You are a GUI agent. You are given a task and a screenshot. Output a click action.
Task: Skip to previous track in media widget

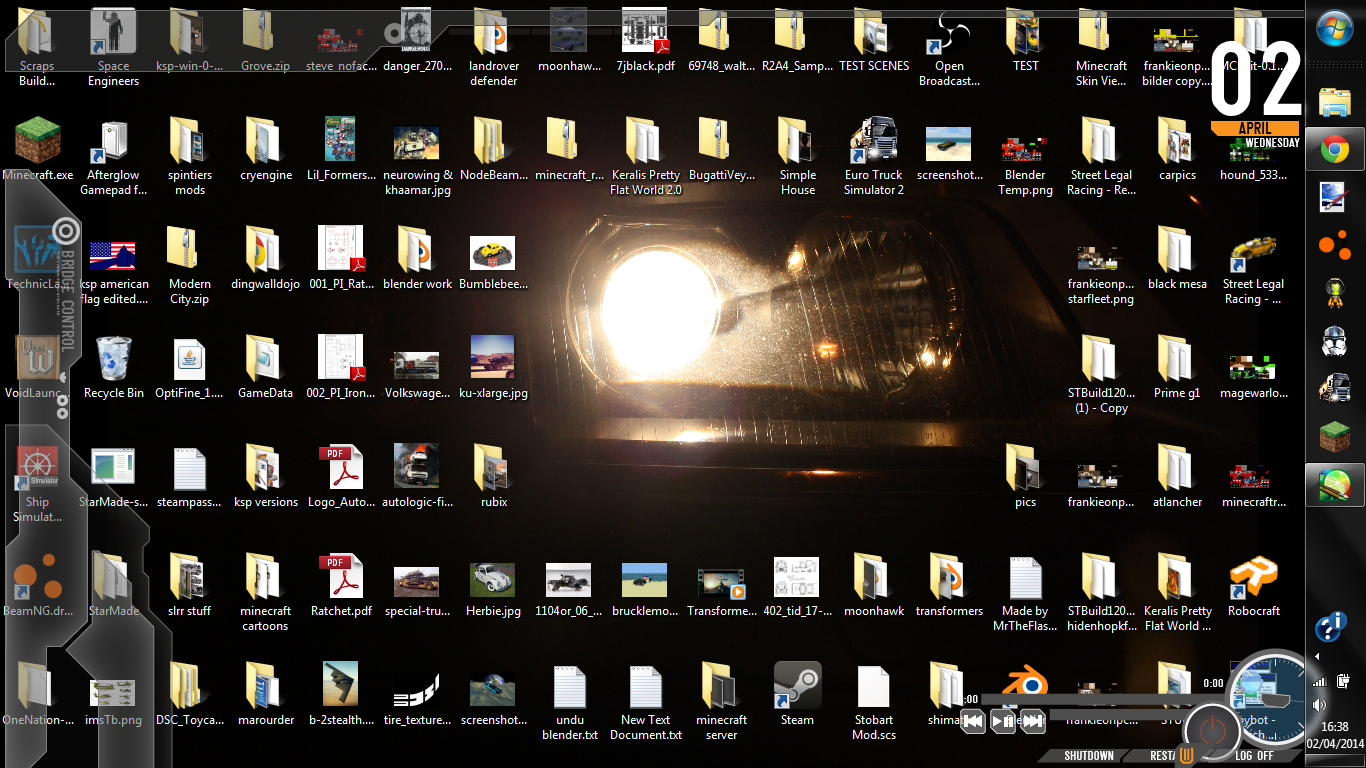(x=973, y=720)
